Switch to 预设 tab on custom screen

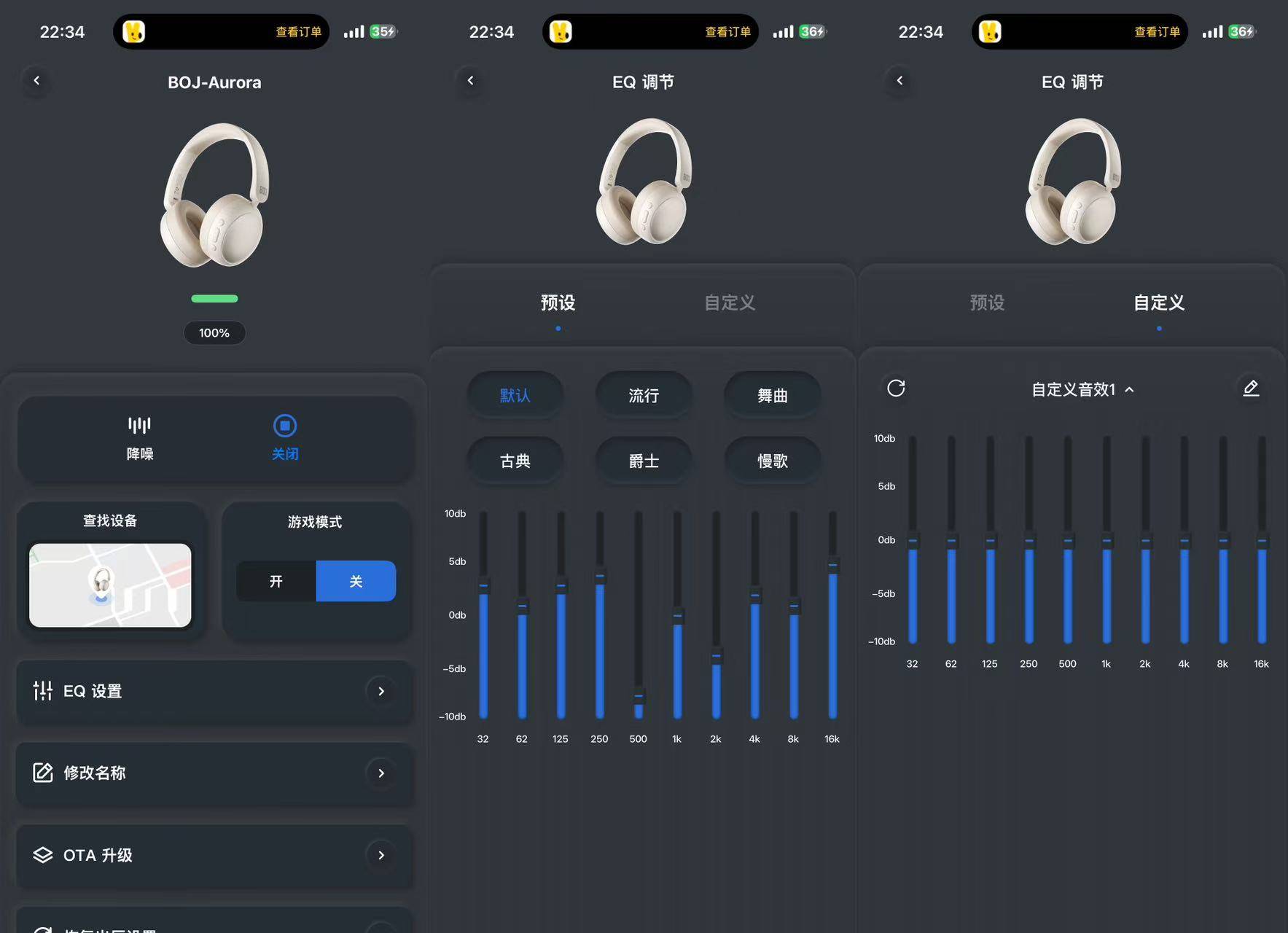point(988,302)
